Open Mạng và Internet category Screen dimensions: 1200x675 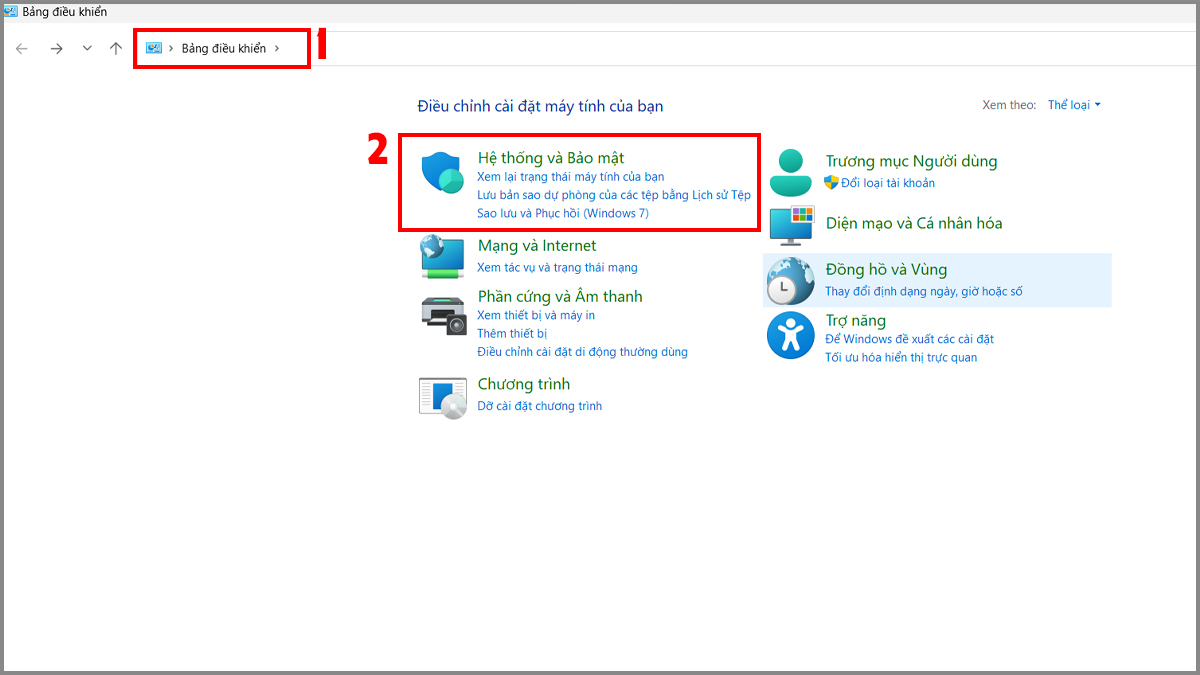(x=537, y=246)
